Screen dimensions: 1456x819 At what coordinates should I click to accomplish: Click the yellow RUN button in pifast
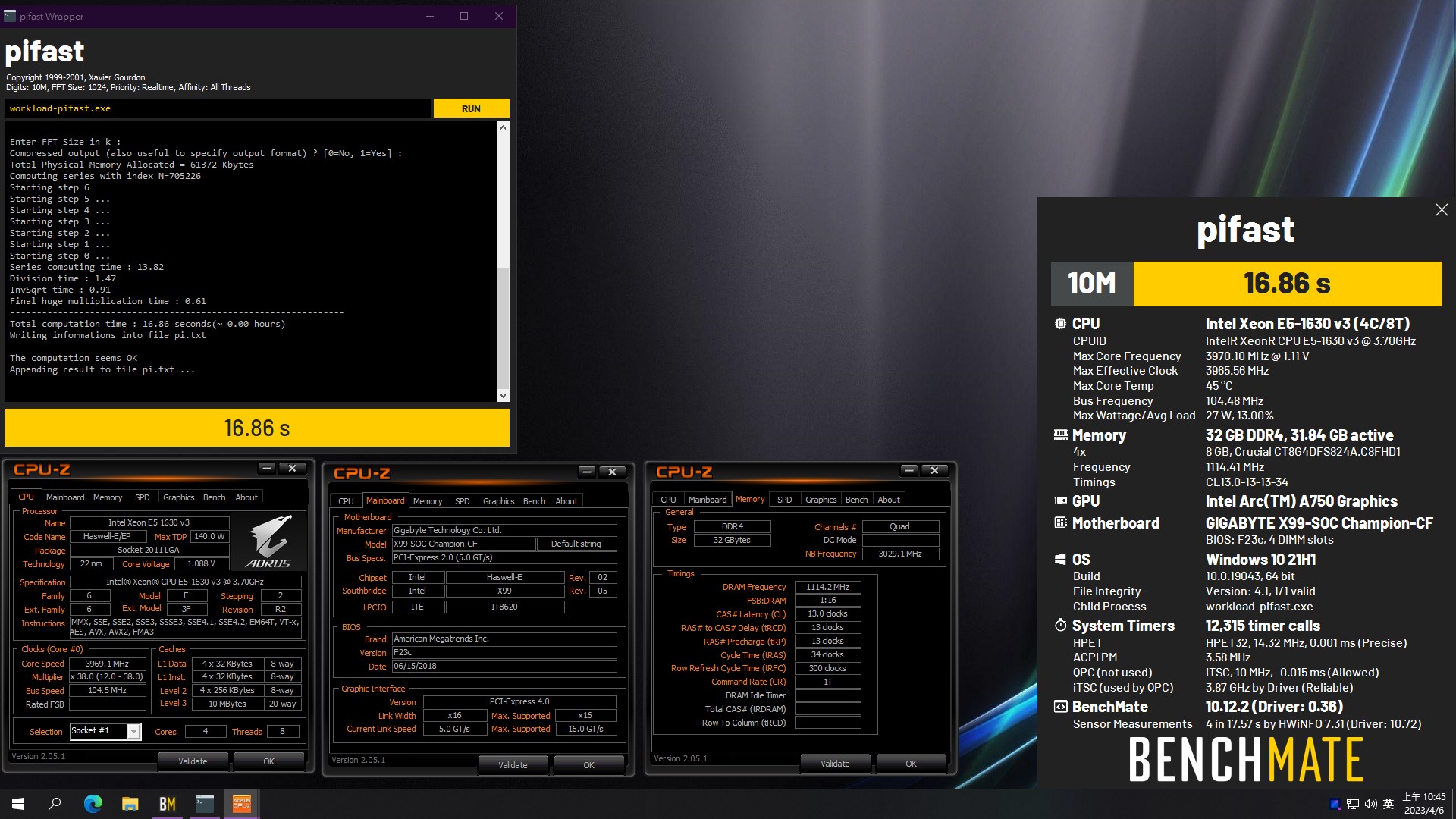click(471, 108)
